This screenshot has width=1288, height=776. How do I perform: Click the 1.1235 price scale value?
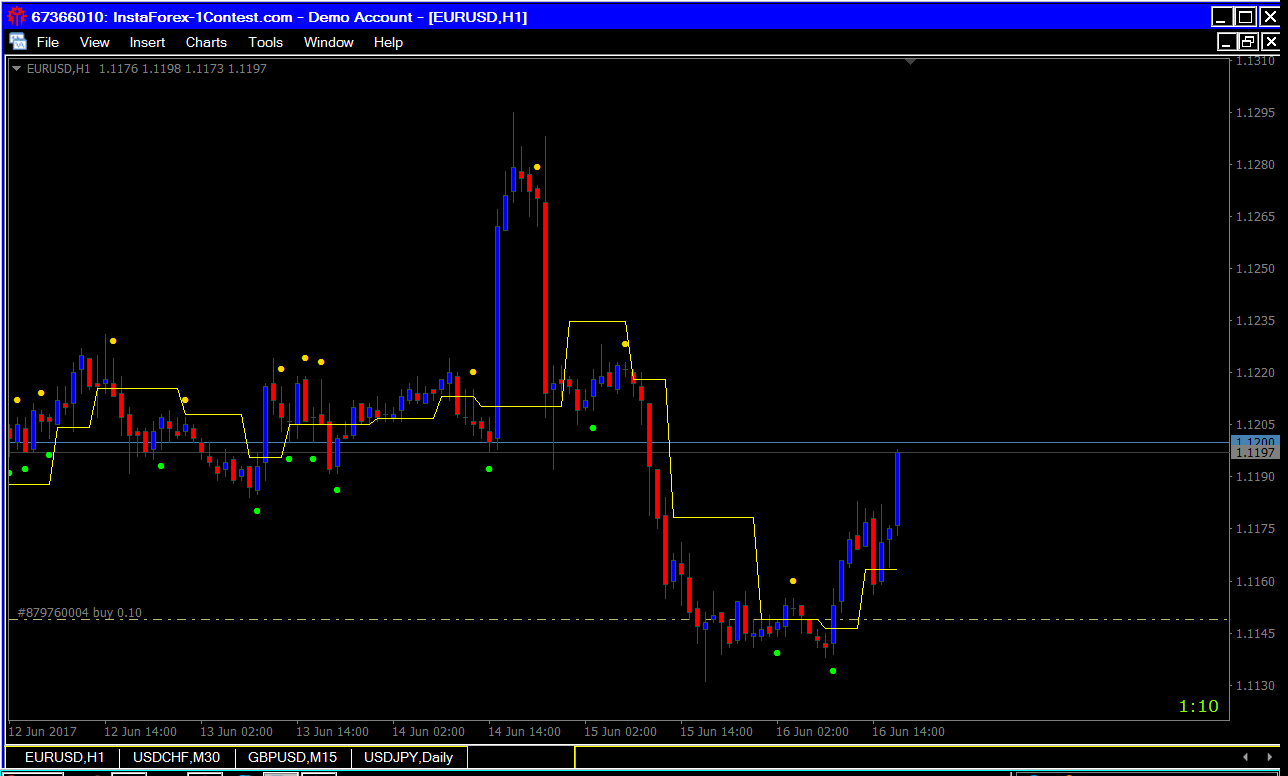click(x=1255, y=321)
